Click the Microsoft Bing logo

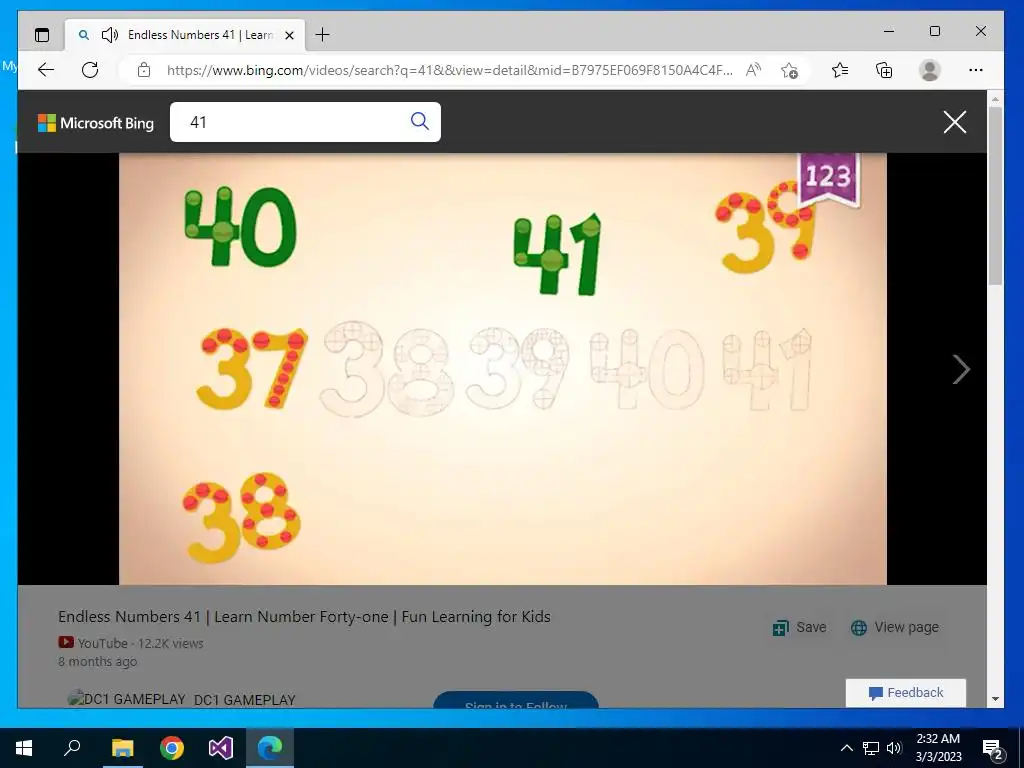[96, 123]
